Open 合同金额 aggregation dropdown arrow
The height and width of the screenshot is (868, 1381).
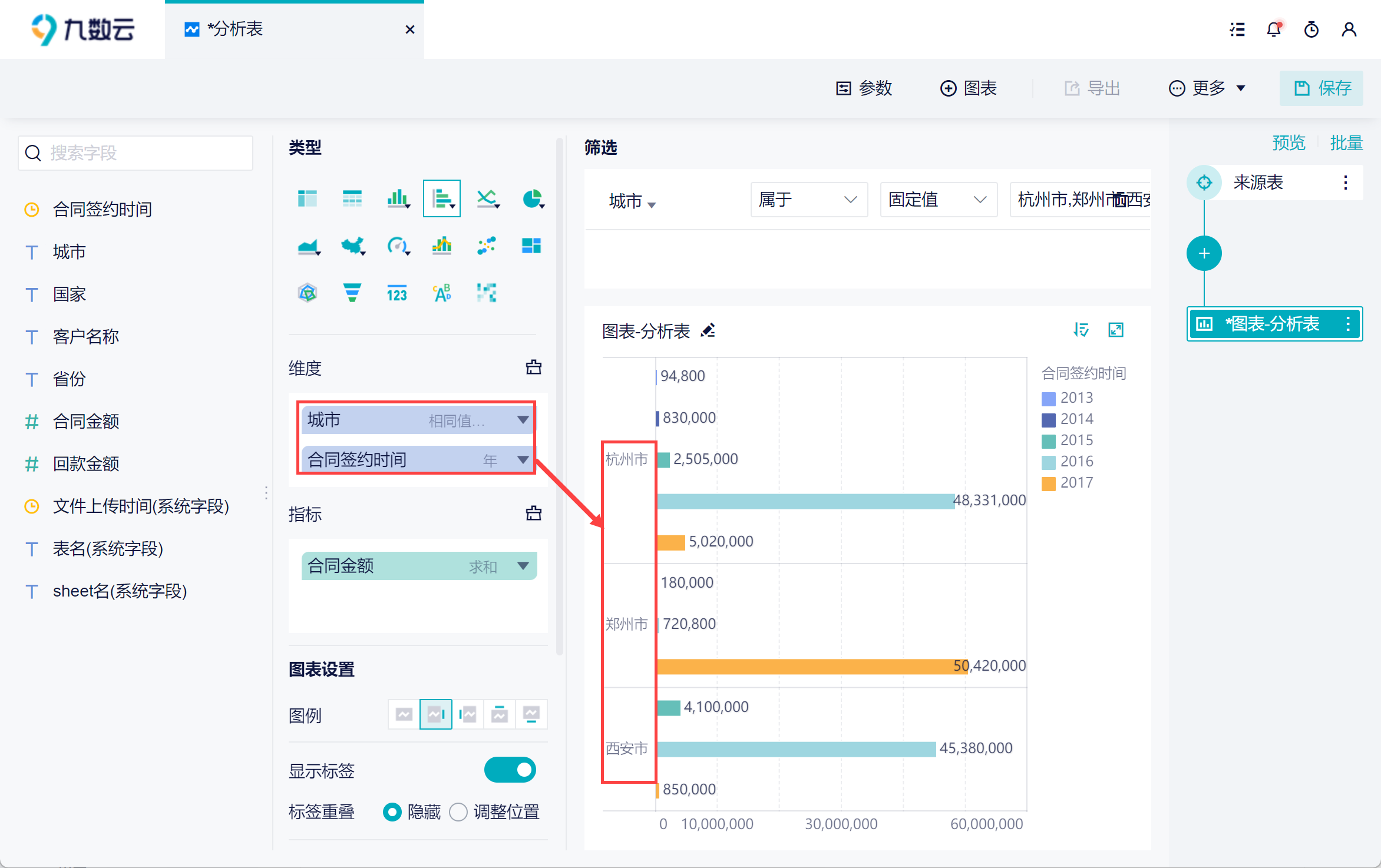(523, 566)
